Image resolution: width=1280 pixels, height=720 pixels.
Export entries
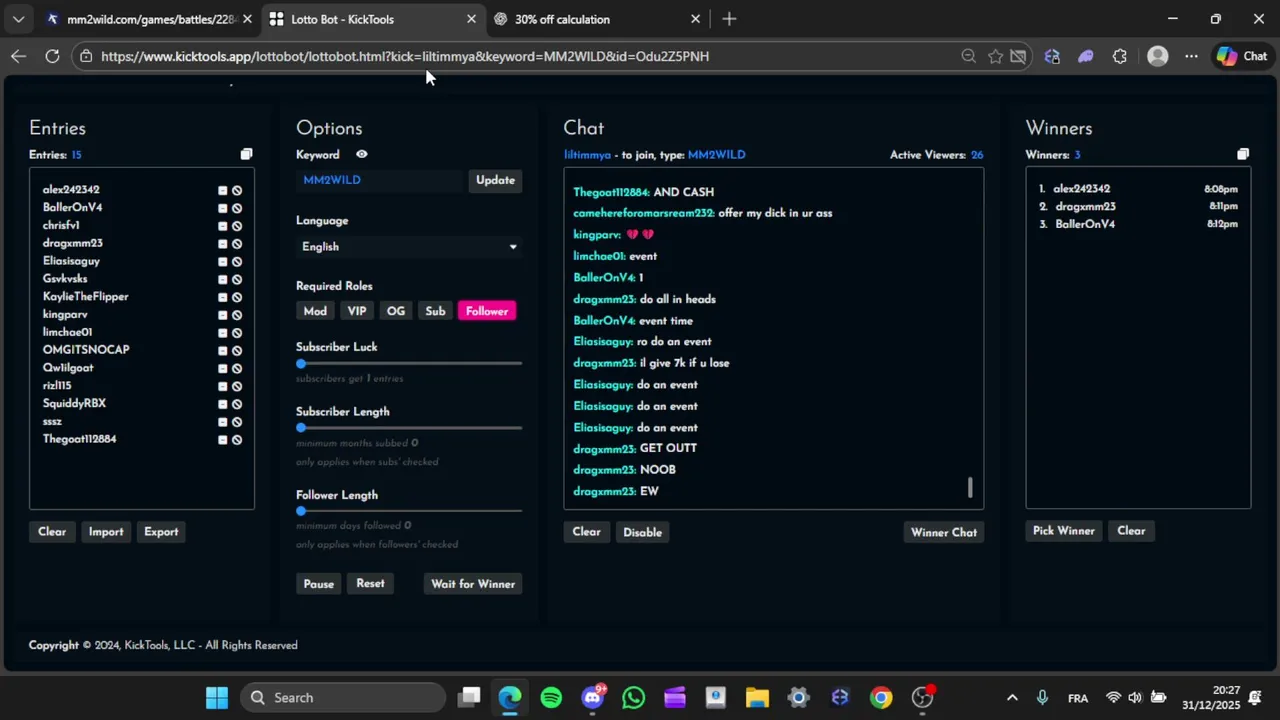click(x=161, y=532)
